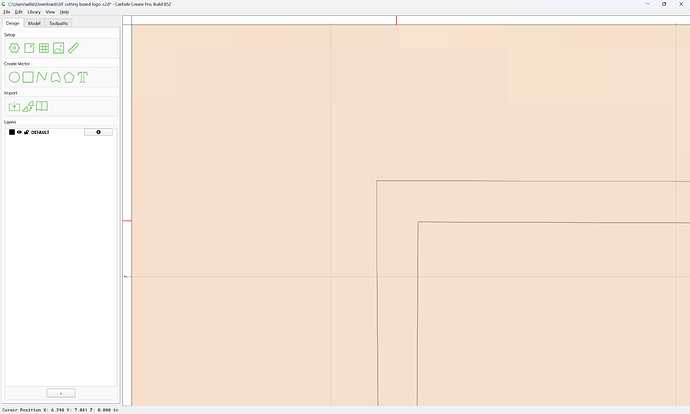This screenshot has height=414, width=690.
Task: Open the Library menu
Action: click(x=34, y=12)
